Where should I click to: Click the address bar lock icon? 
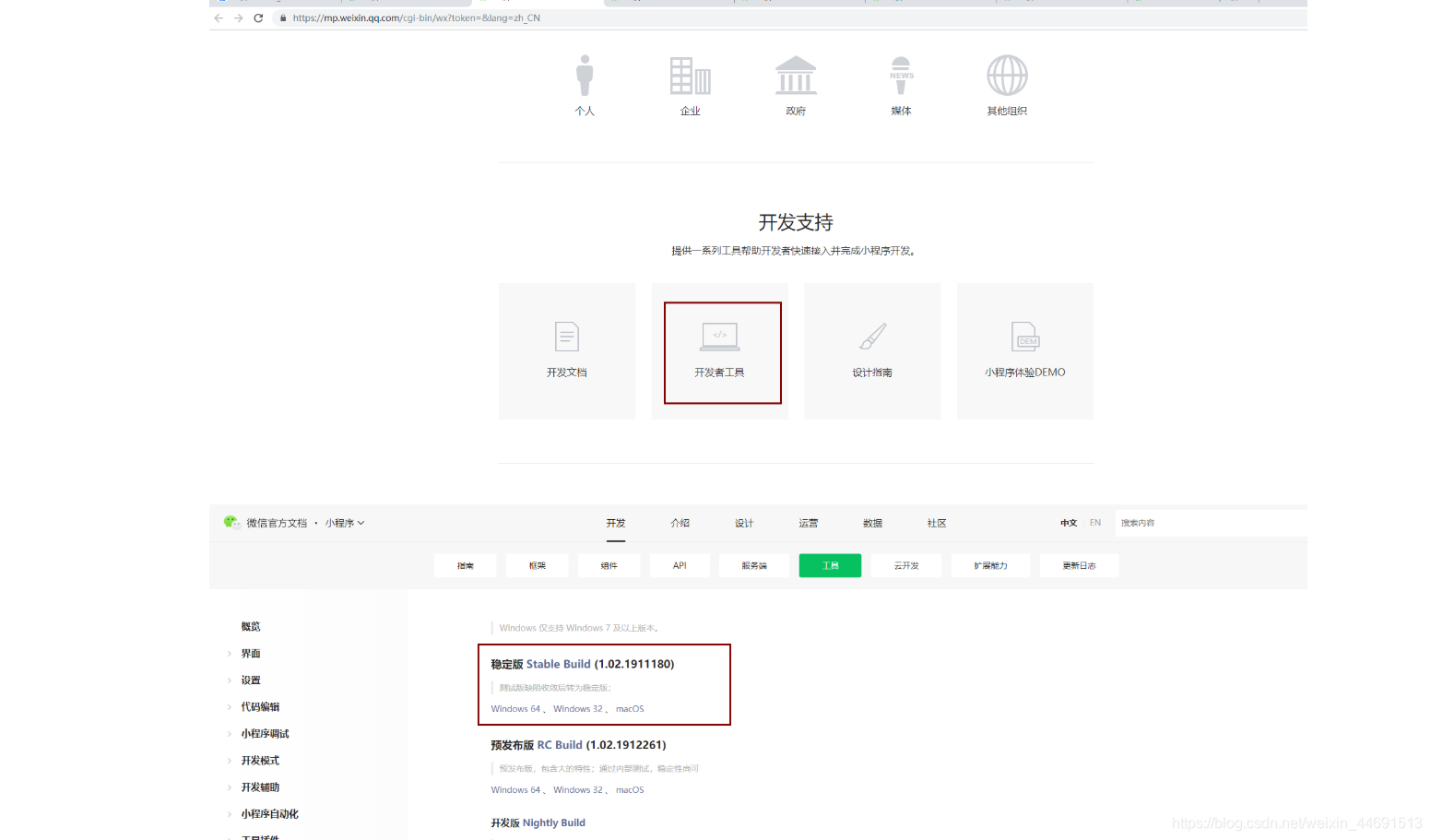click(x=283, y=18)
